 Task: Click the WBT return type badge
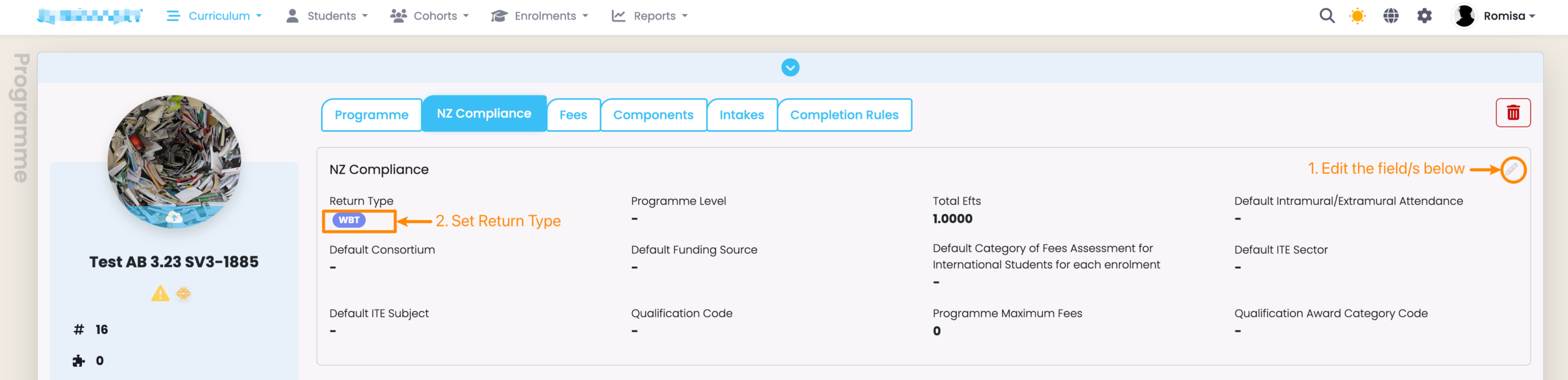(349, 220)
